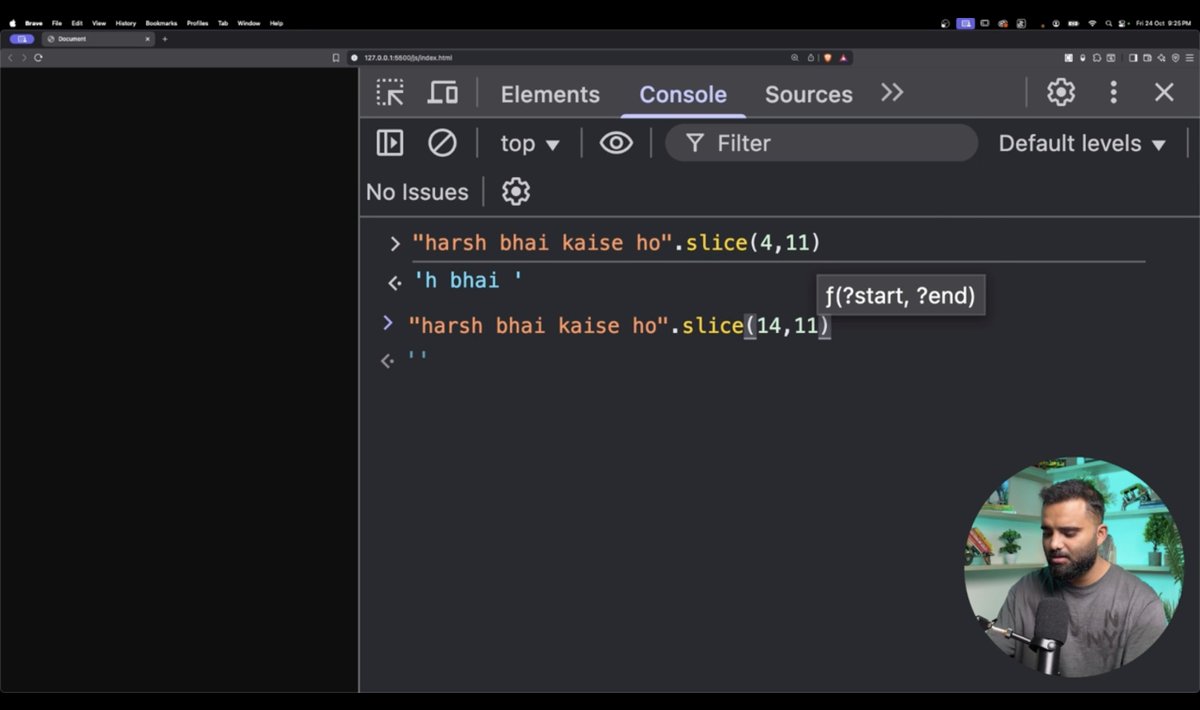
Task: Go forward with the browser forward arrow
Action: [x=24, y=58]
